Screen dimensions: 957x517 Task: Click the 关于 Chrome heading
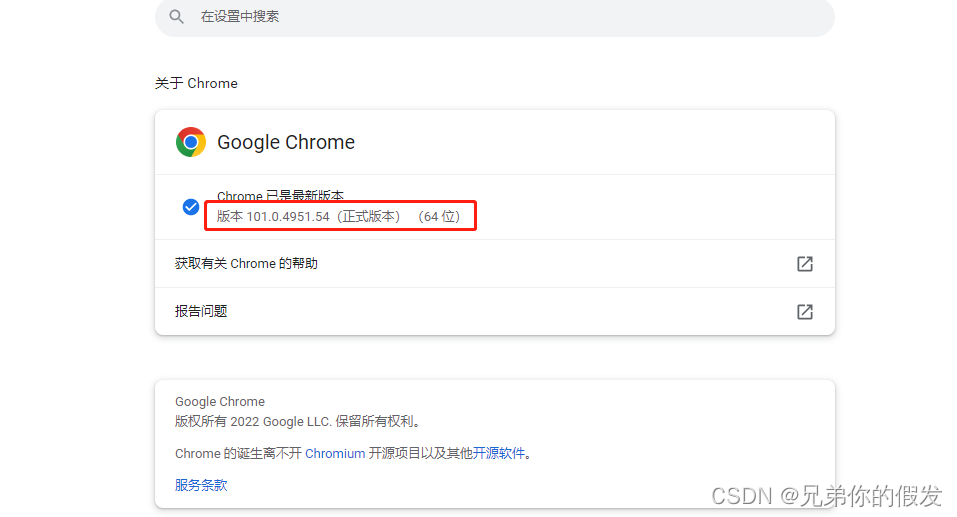(x=196, y=83)
